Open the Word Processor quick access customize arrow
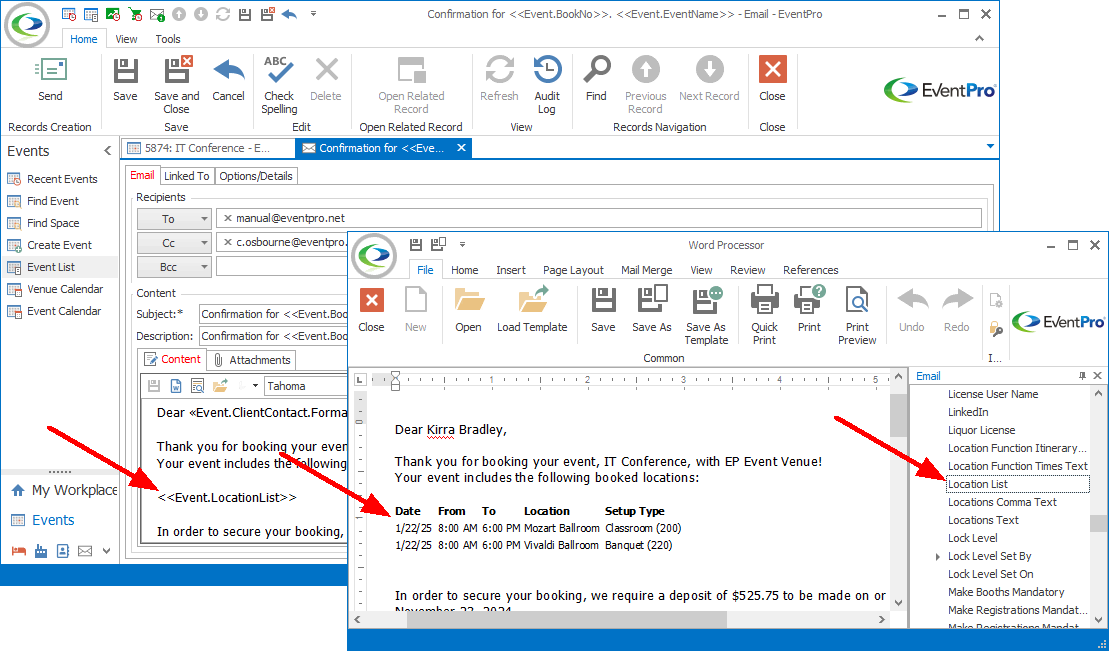 [463, 245]
